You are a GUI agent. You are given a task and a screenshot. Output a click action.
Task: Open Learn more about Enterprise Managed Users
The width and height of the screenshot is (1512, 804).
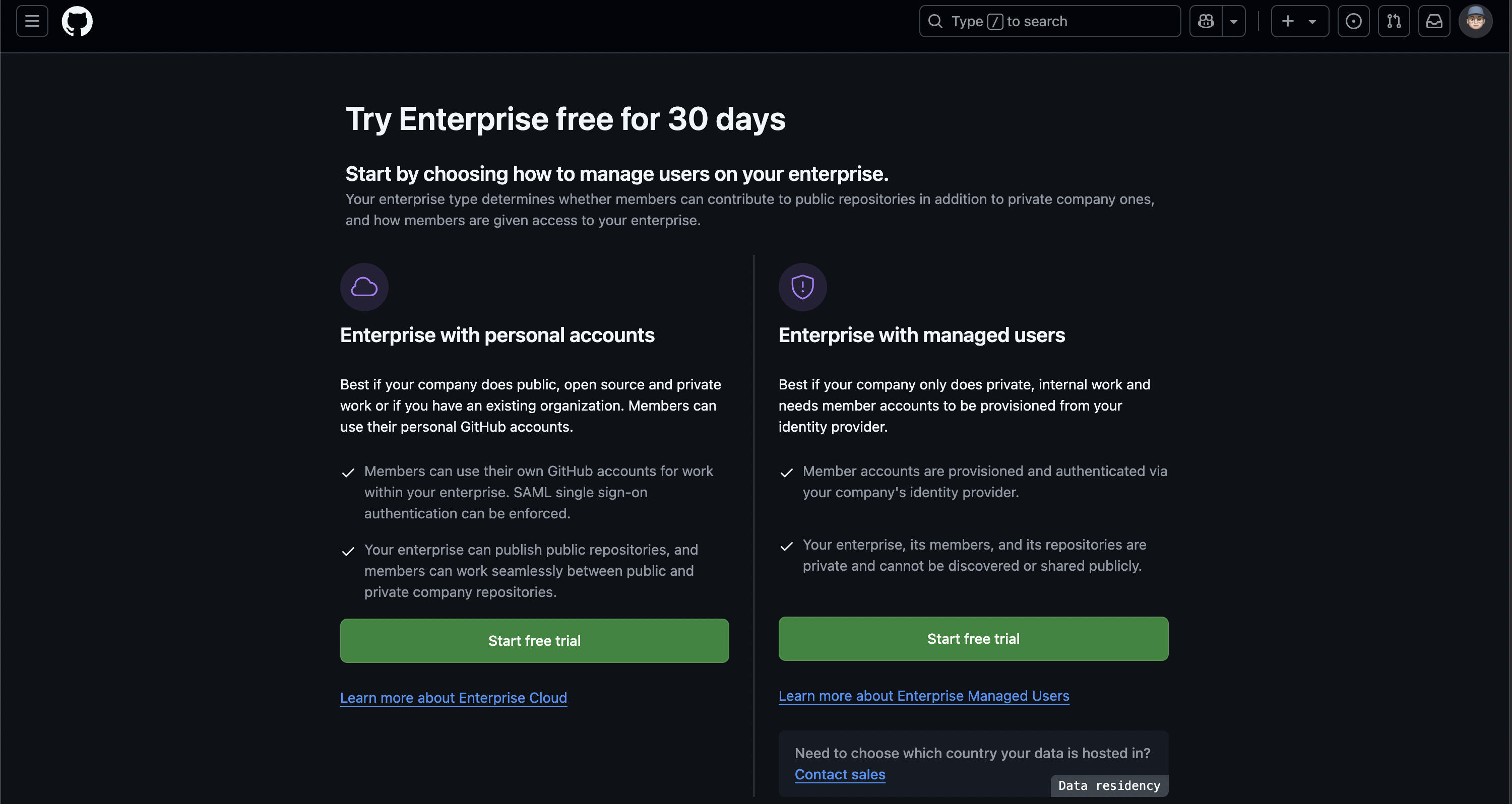(x=924, y=696)
